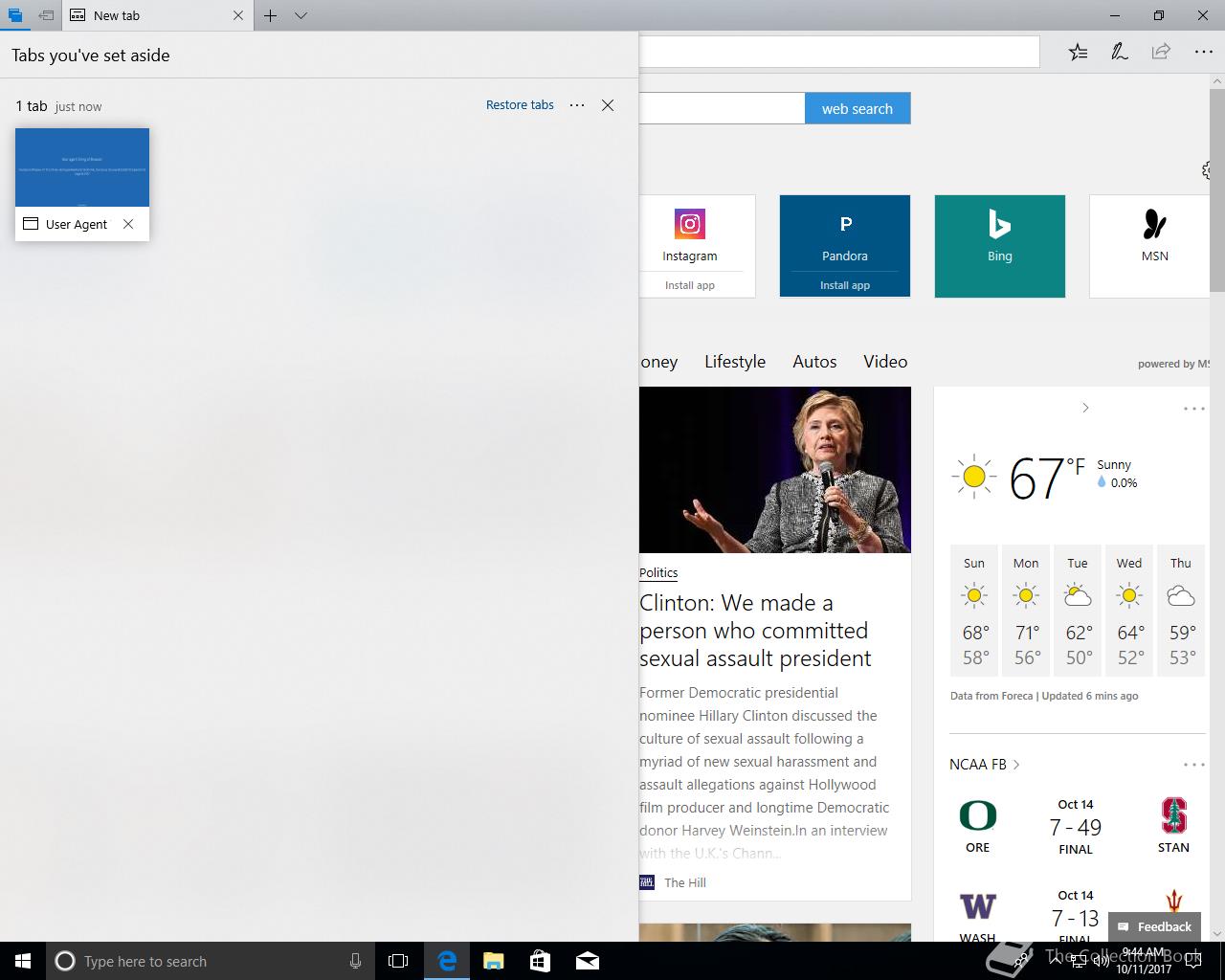
Task: Open weather card more options menu
Action: [1194, 409]
